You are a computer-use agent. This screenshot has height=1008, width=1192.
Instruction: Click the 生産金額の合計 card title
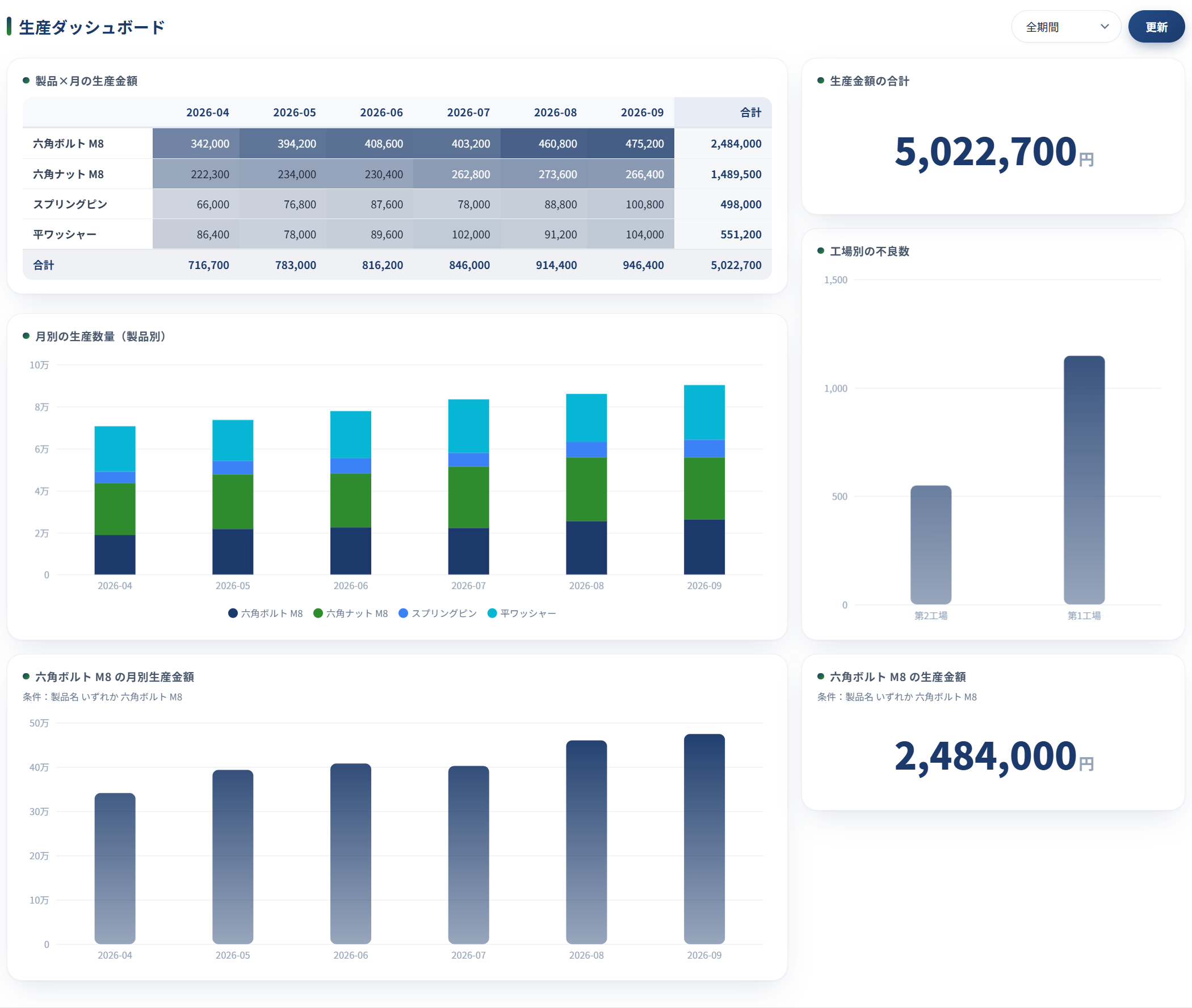click(x=869, y=81)
